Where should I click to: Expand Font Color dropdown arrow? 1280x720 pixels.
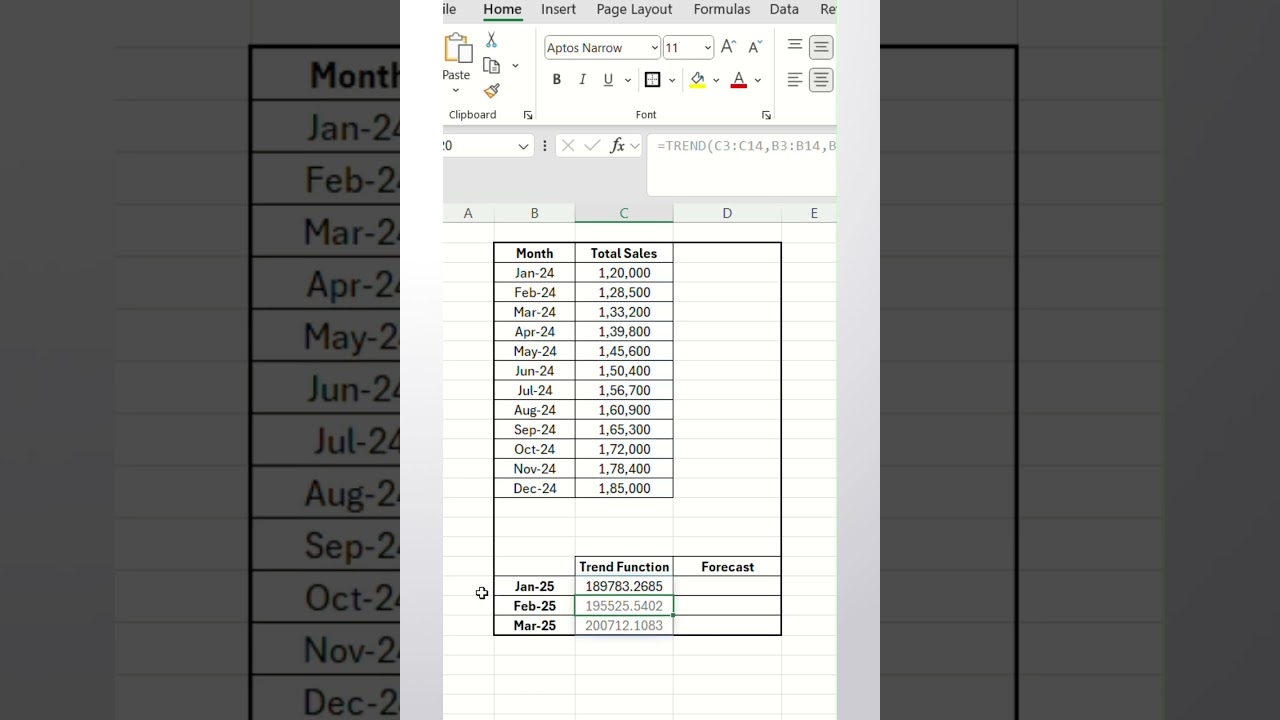(x=758, y=80)
